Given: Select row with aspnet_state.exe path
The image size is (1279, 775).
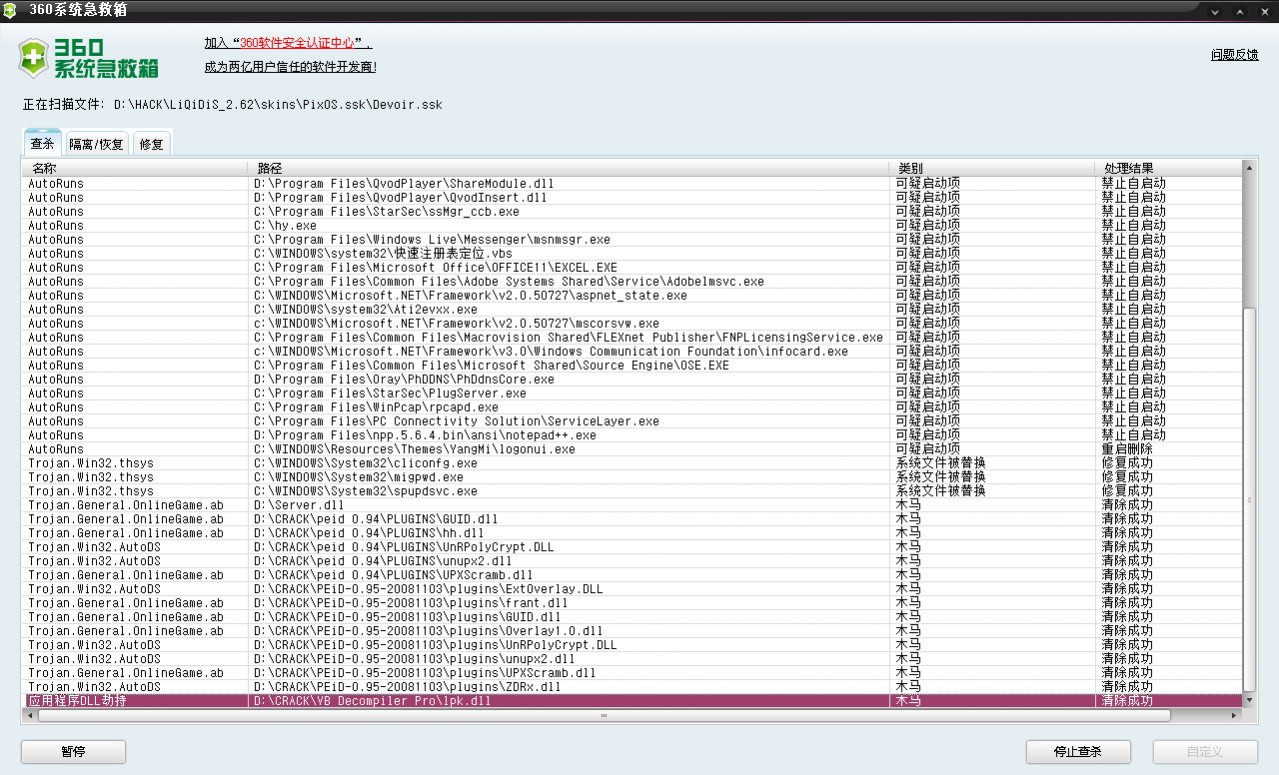Looking at the screenshot, I should click(633, 296).
